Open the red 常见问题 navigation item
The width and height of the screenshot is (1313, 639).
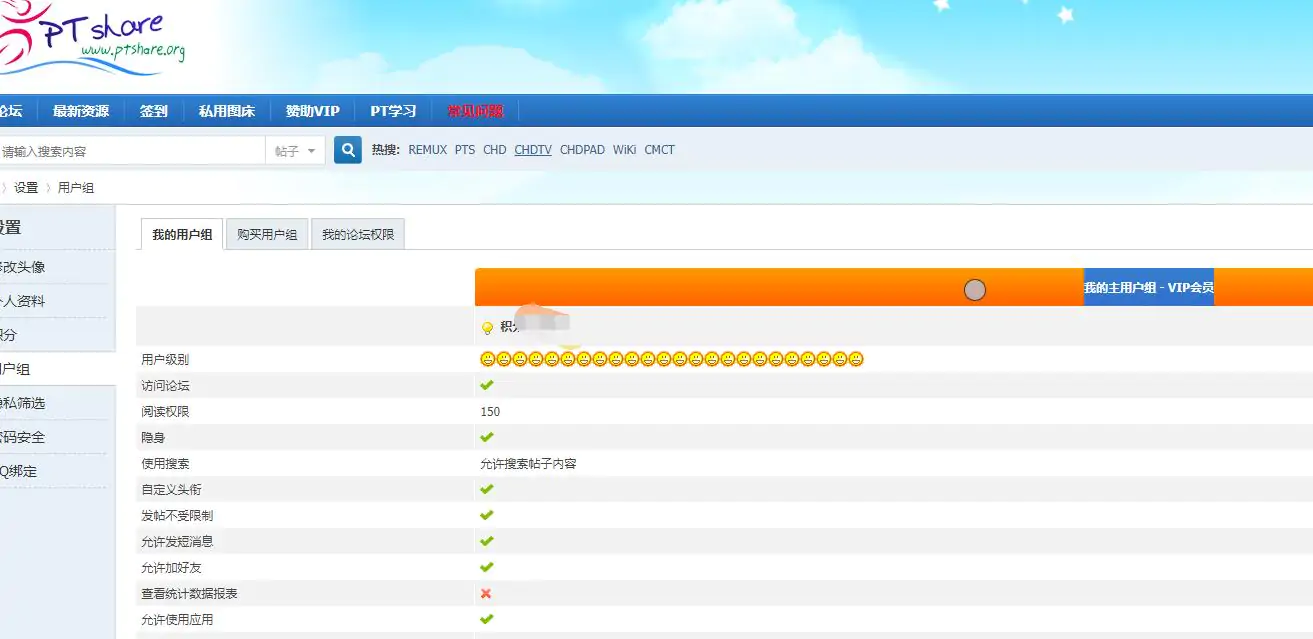pos(475,111)
